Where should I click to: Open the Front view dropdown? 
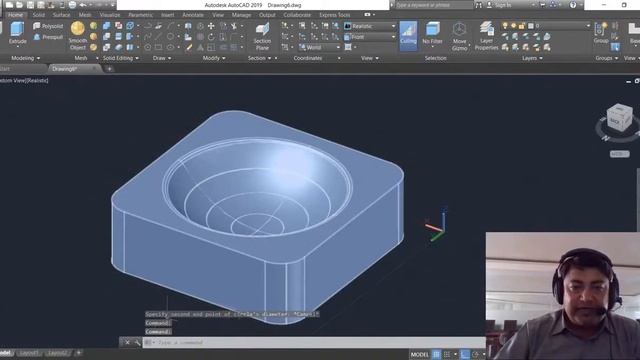click(370, 37)
